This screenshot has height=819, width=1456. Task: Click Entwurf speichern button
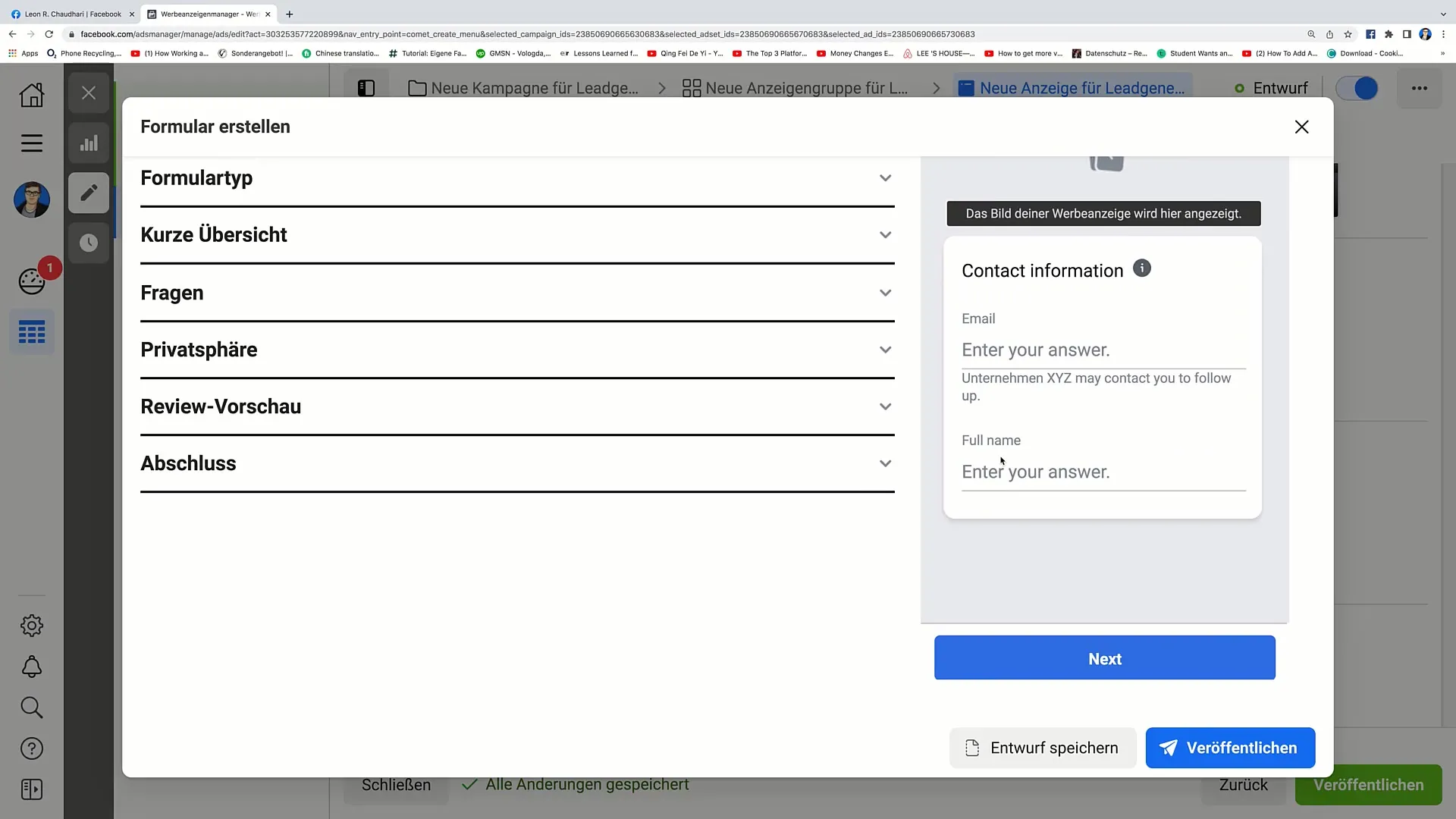(x=1041, y=747)
